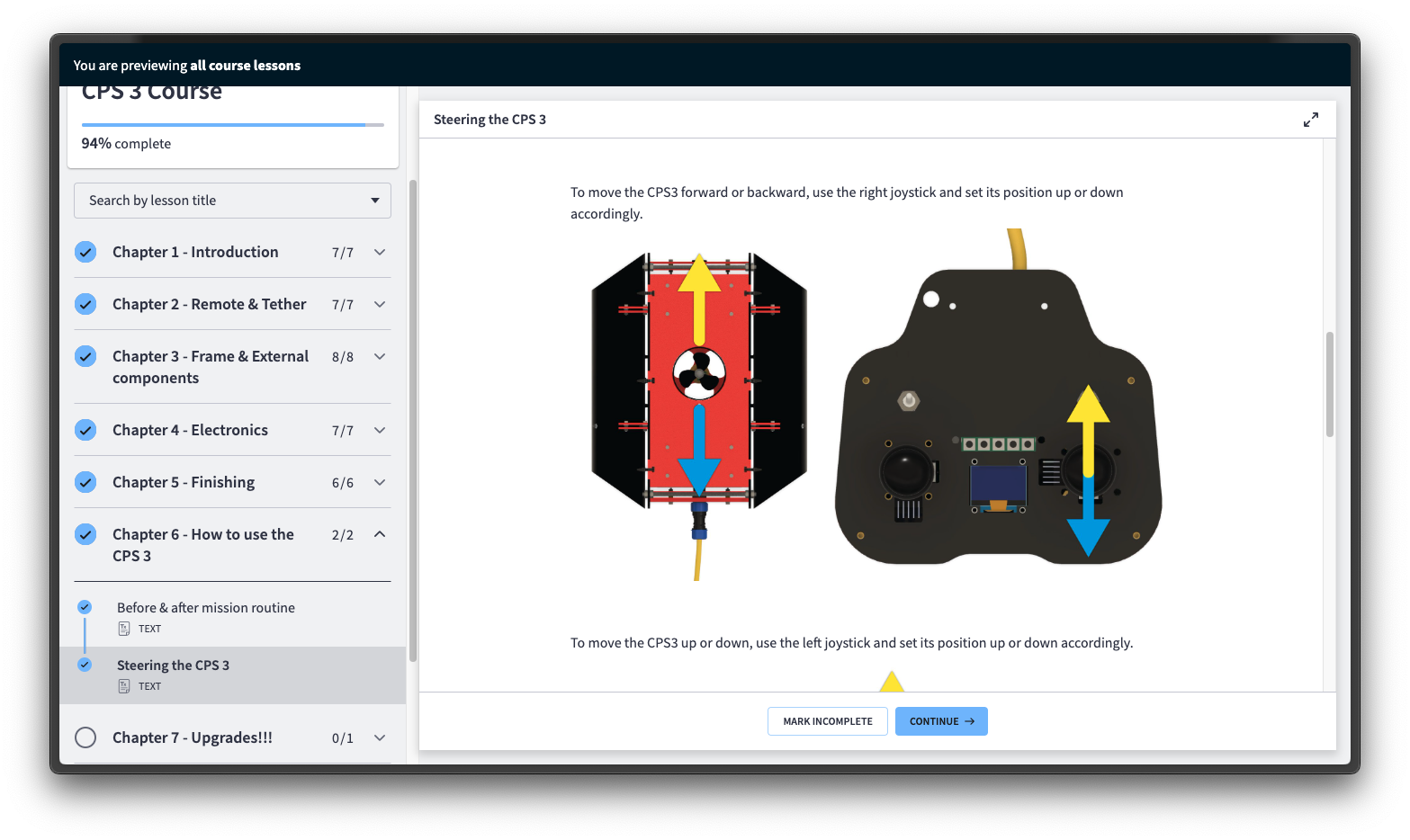Select Chapter 4 - Electronics in sidebar
This screenshot has height=840, width=1410.
coord(190,430)
